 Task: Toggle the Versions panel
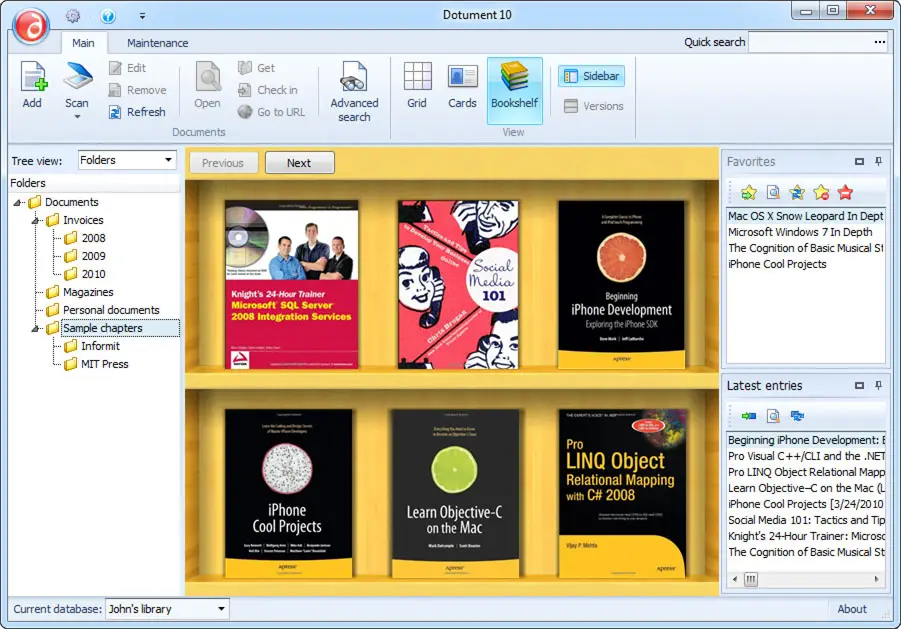594,106
